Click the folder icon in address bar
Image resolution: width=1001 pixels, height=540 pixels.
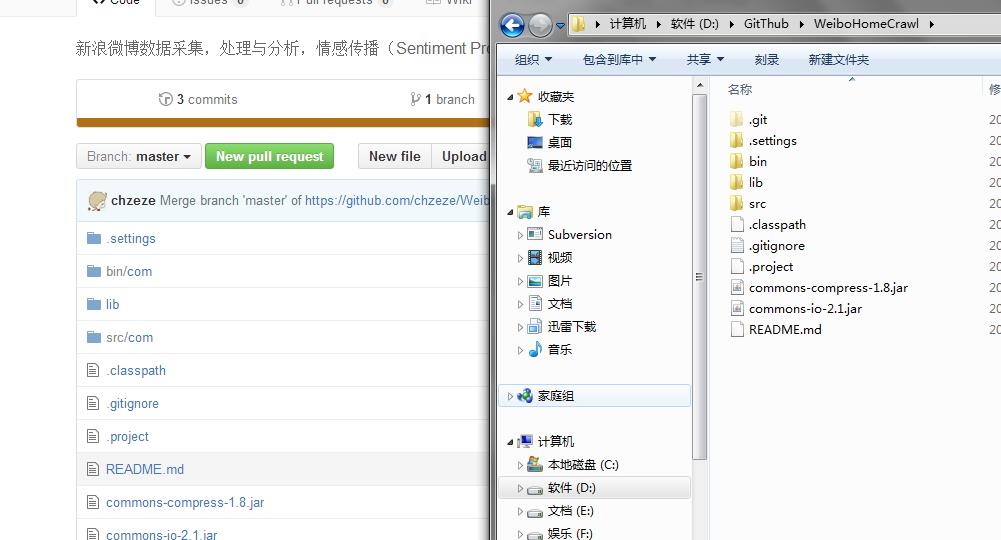(578, 24)
